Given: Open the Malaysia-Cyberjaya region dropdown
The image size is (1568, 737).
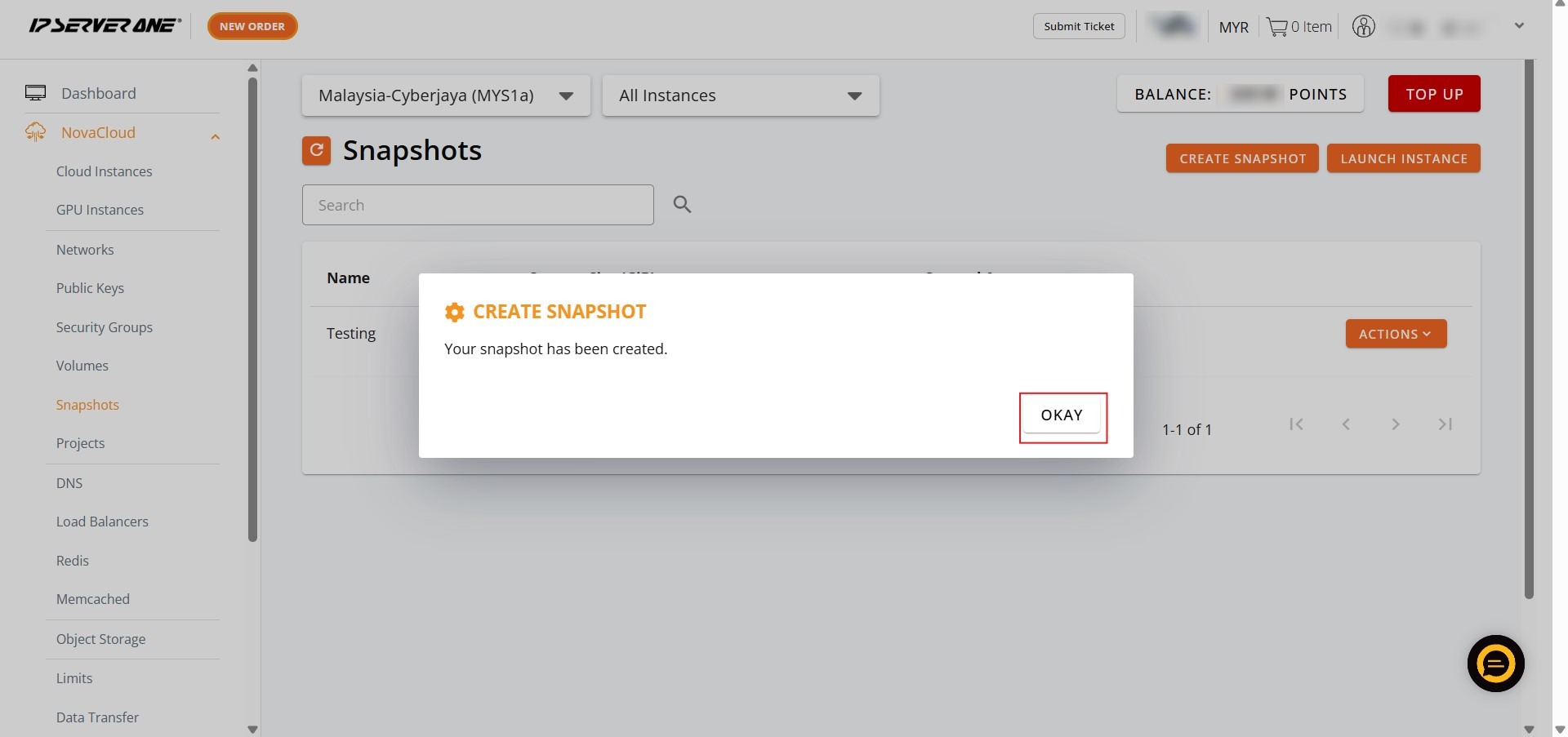Looking at the screenshot, I should (446, 95).
